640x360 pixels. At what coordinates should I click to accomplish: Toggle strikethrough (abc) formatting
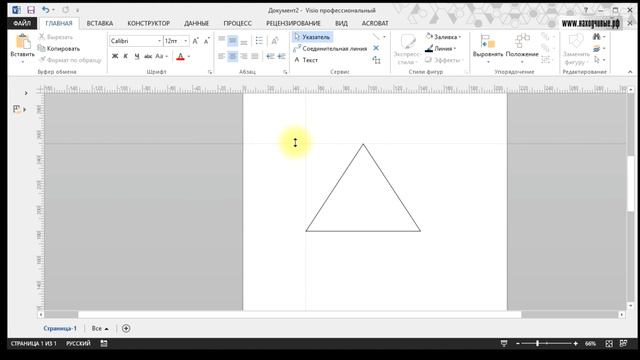(x=148, y=56)
